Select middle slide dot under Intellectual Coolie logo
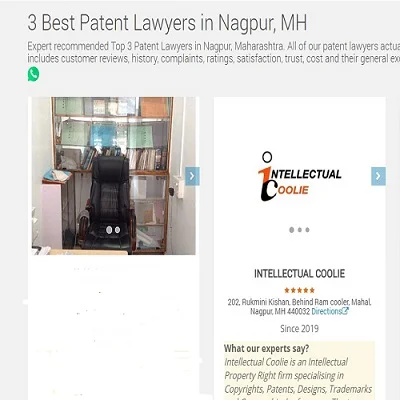 coord(300,230)
